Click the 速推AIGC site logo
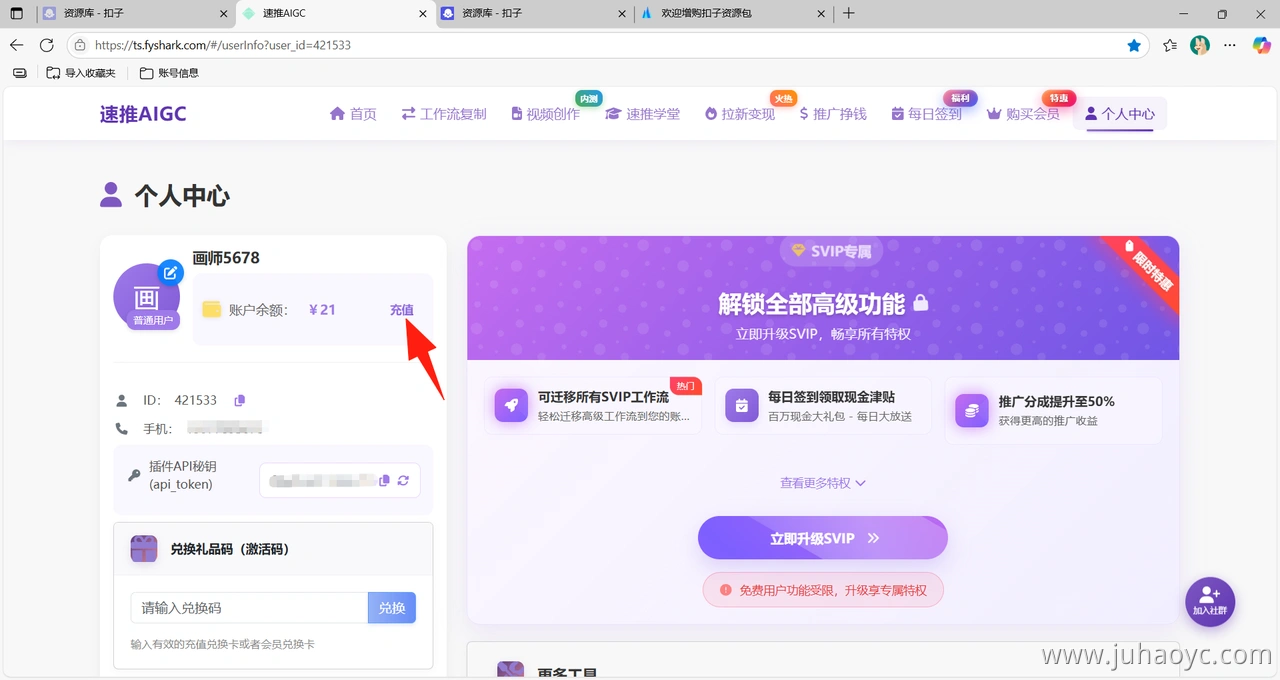This screenshot has width=1280, height=680. (143, 114)
